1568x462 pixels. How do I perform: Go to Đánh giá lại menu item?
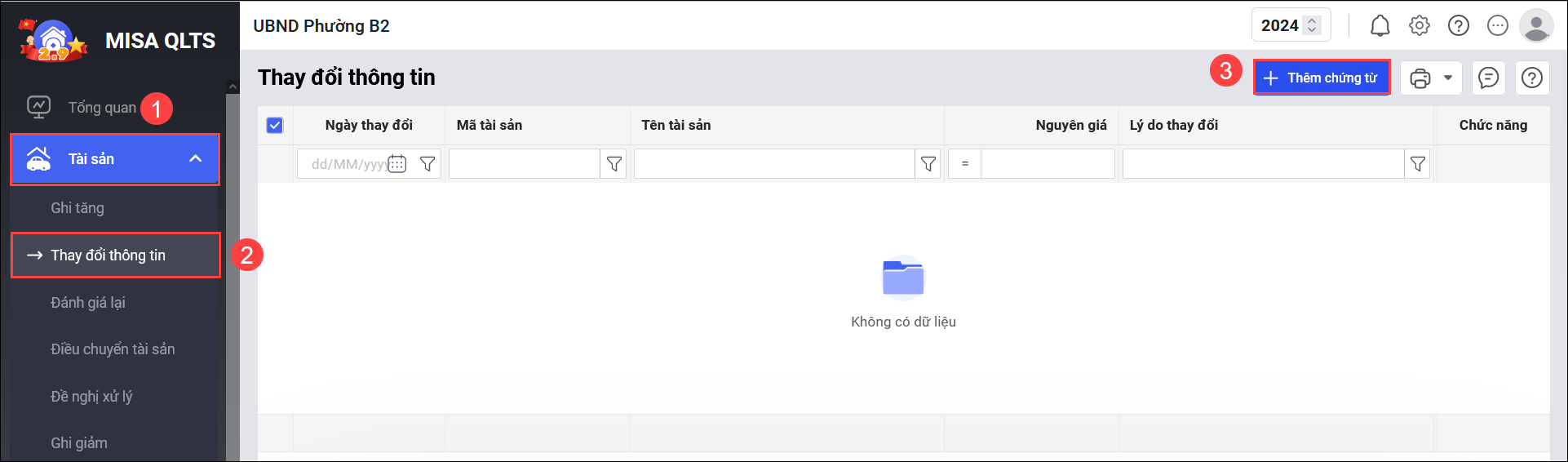pos(88,303)
